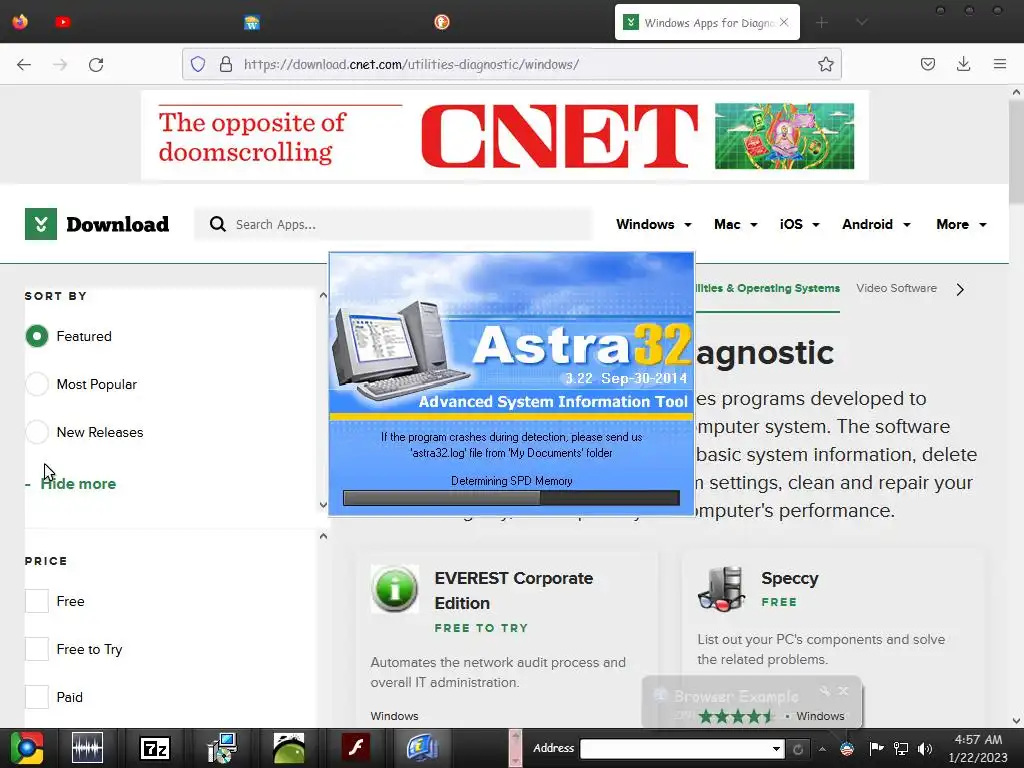Open the Firefox hamburger menu
This screenshot has width=1024, height=768.
click(x=1000, y=64)
